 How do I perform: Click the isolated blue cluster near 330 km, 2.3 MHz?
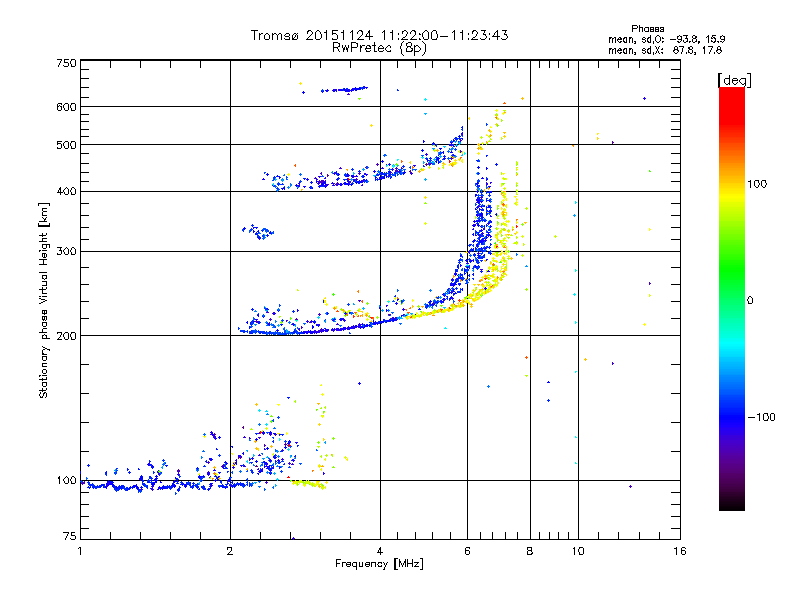[258, 232]
